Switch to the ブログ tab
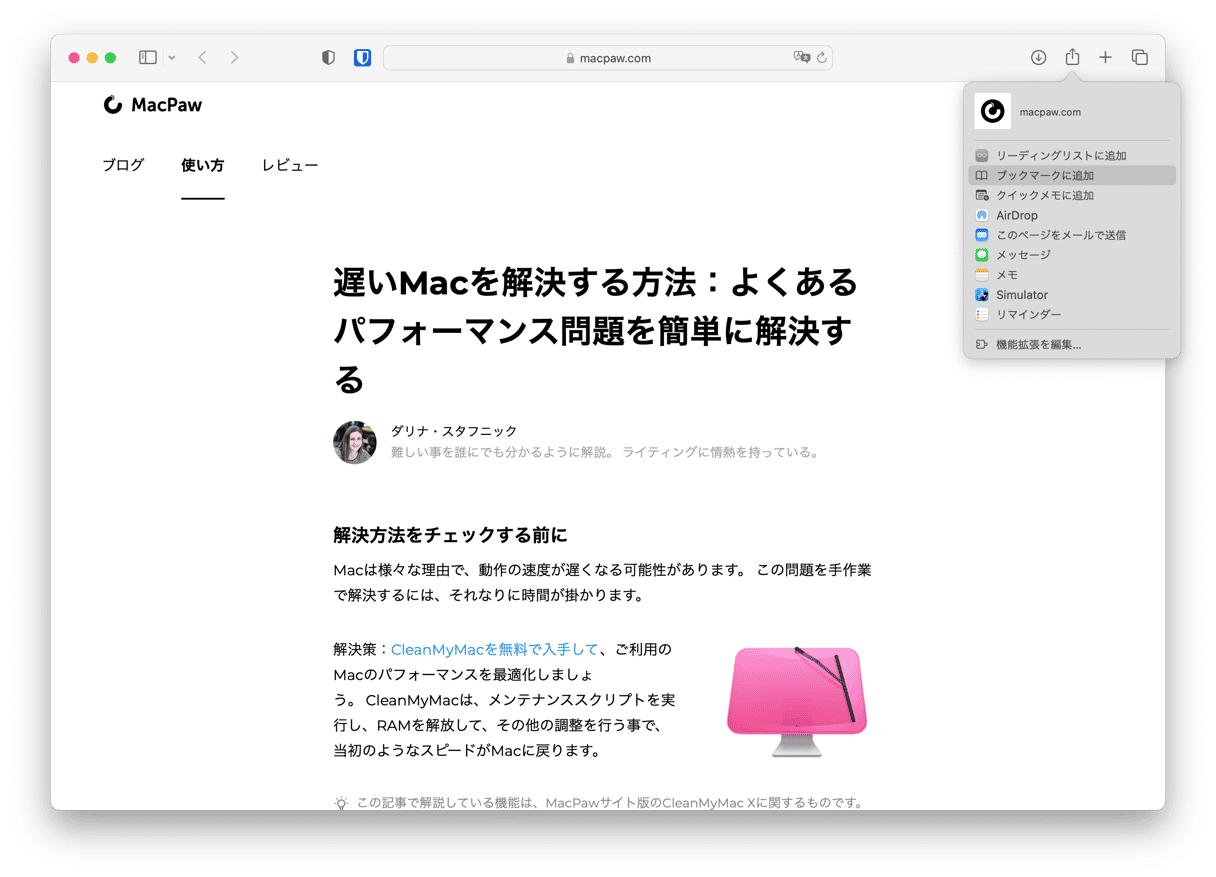 tap(122, 165)
